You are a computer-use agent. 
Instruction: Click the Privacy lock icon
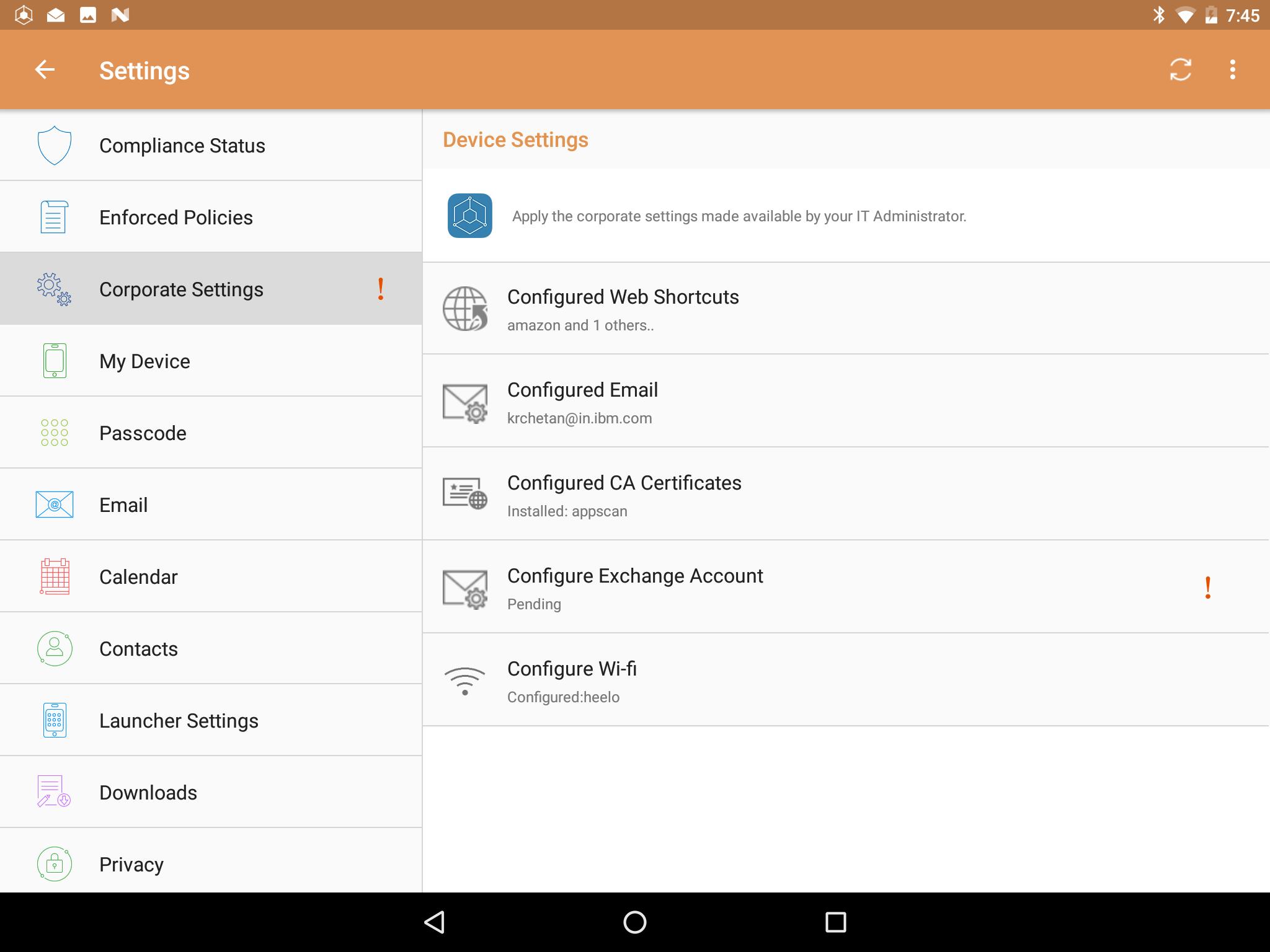[x=55, y=864]
